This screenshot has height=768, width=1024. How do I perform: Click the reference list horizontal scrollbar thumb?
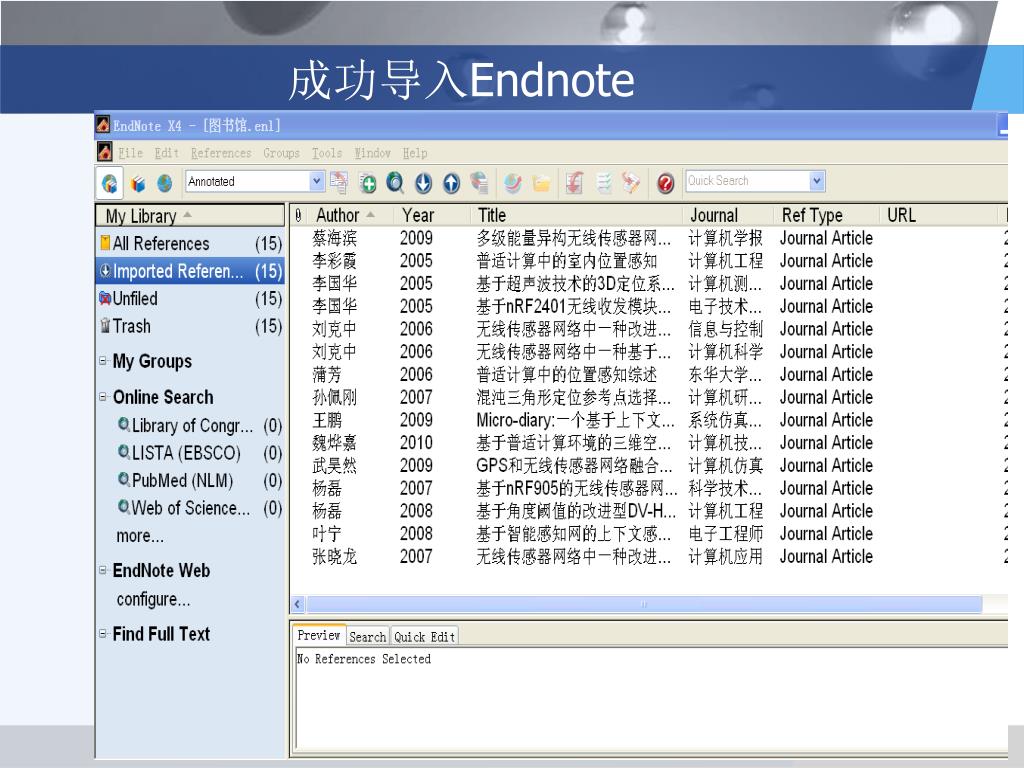[x=644, y=604]
